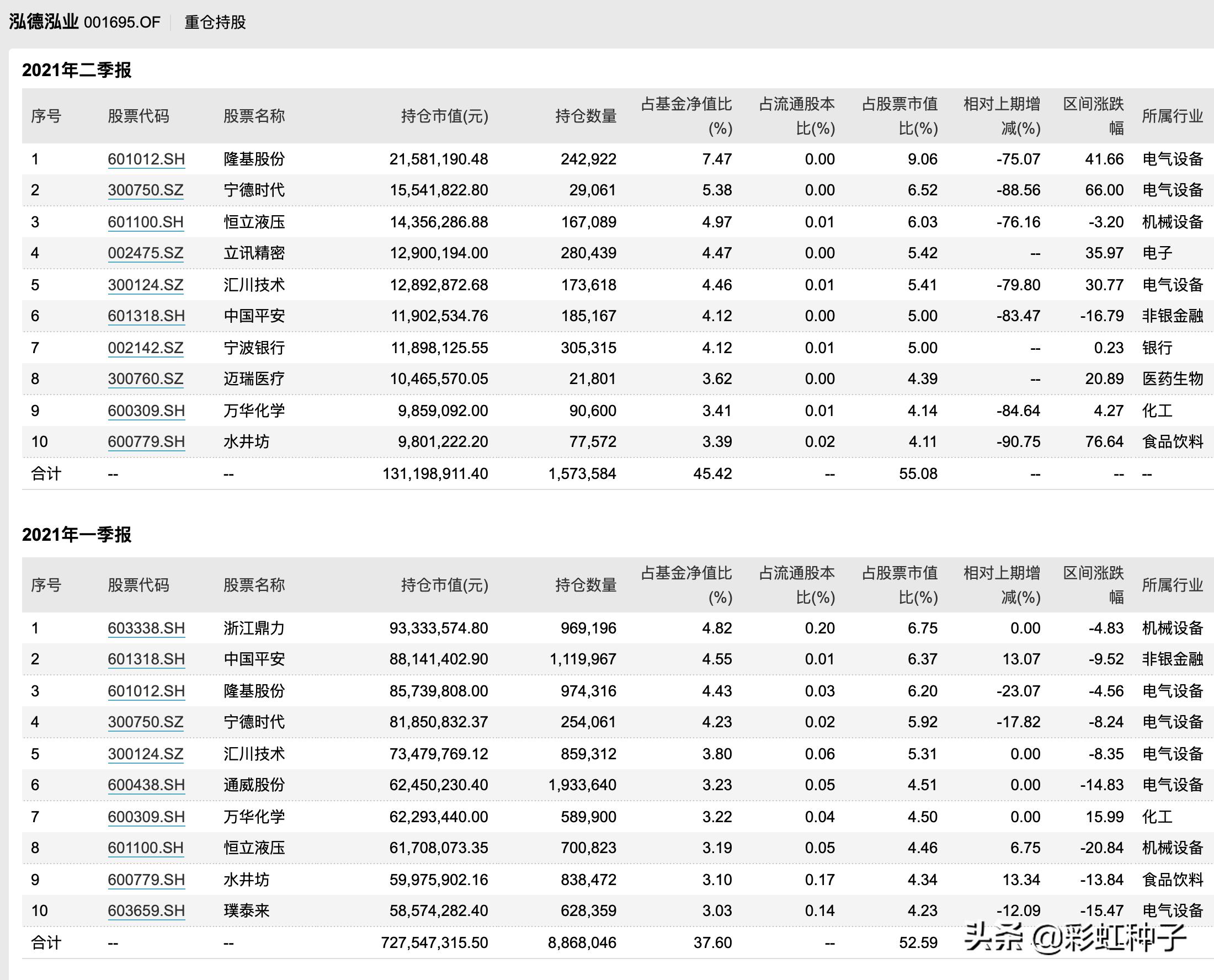The image size is (1214, 980).
Task: Open the 600309.SH 万华化学 stock link
Action: [x=146, y=411]
